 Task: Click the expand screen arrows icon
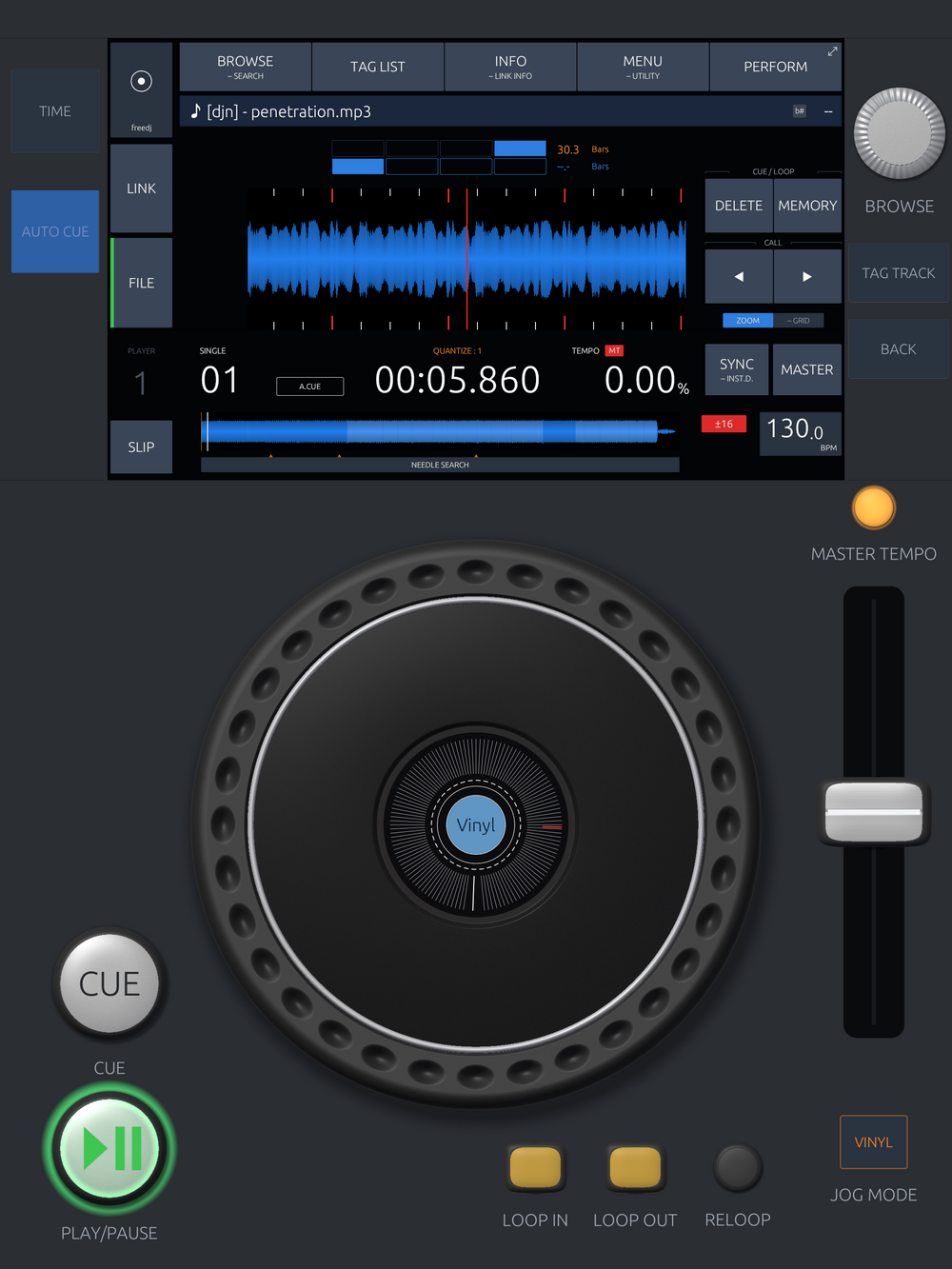pyautogui.click(x=832, y=51)
